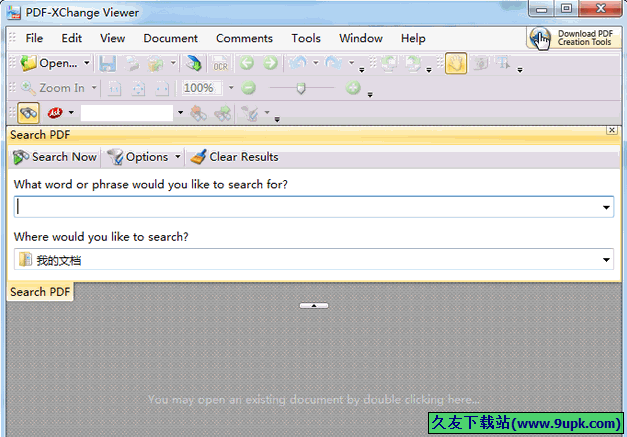Open search toolbar overflow options arrow
The width and height of the screenshot is (627, 437).
pos(277,119)
